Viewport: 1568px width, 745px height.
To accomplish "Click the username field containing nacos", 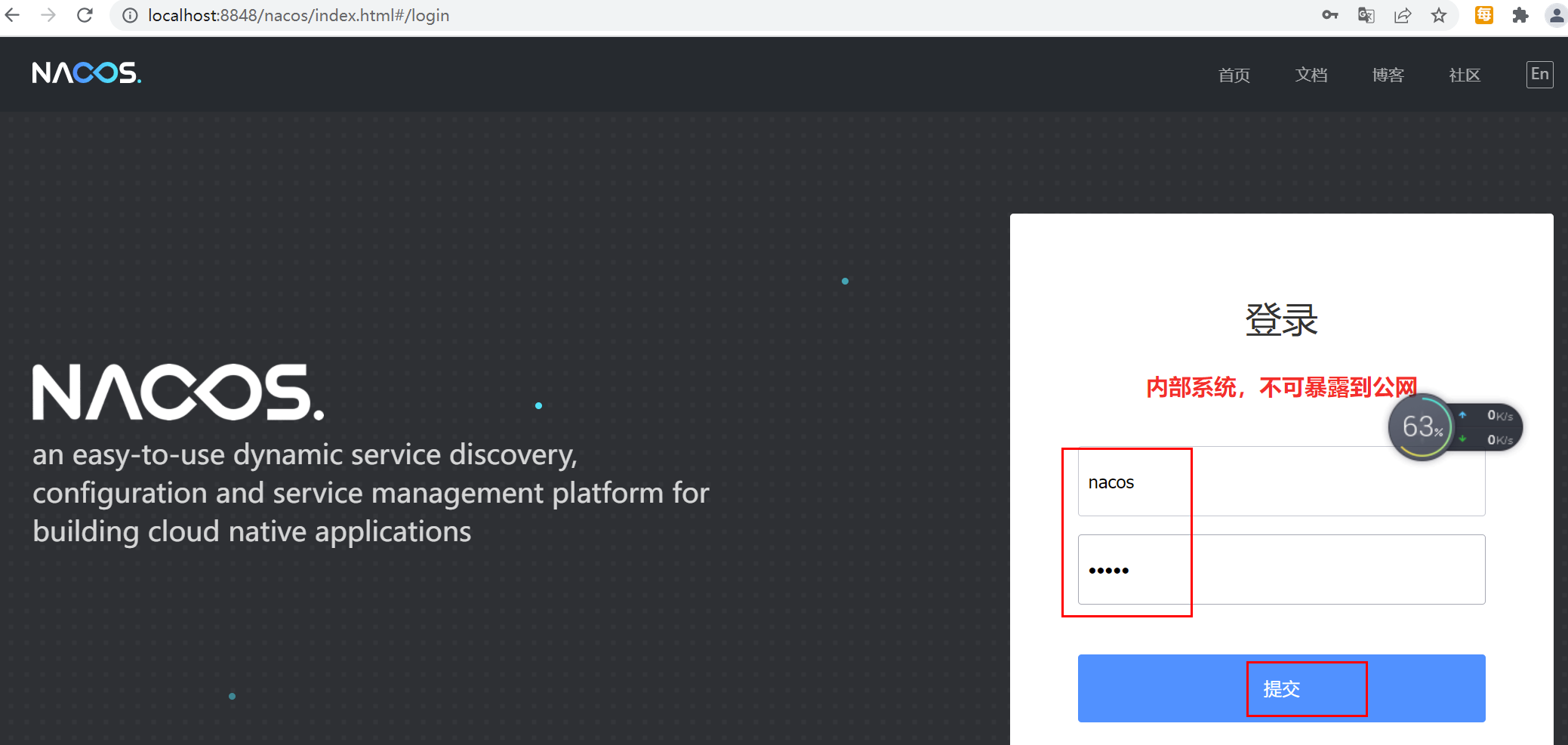I will 1281,482.
